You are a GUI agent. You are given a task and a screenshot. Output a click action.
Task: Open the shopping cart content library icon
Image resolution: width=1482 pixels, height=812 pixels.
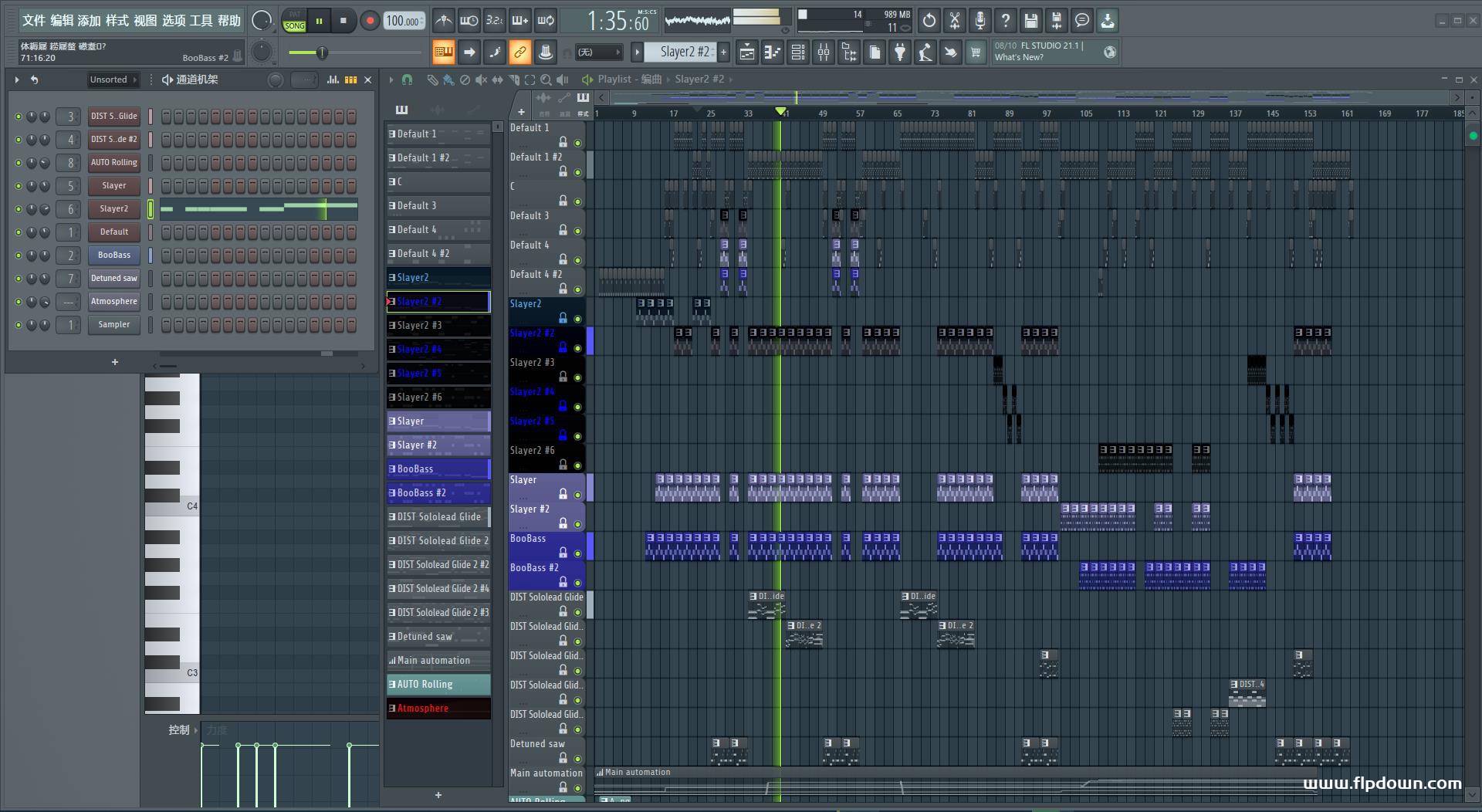[x=976, y=52]
